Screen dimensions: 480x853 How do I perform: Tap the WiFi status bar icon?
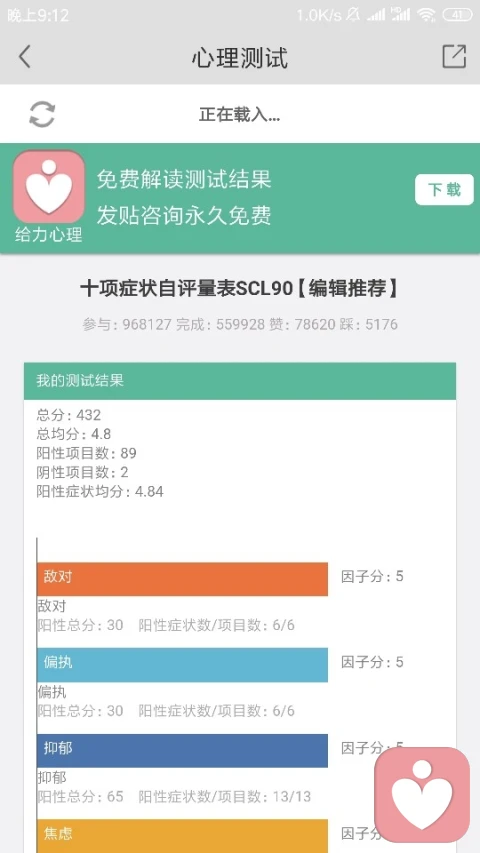tap(426, 15)
